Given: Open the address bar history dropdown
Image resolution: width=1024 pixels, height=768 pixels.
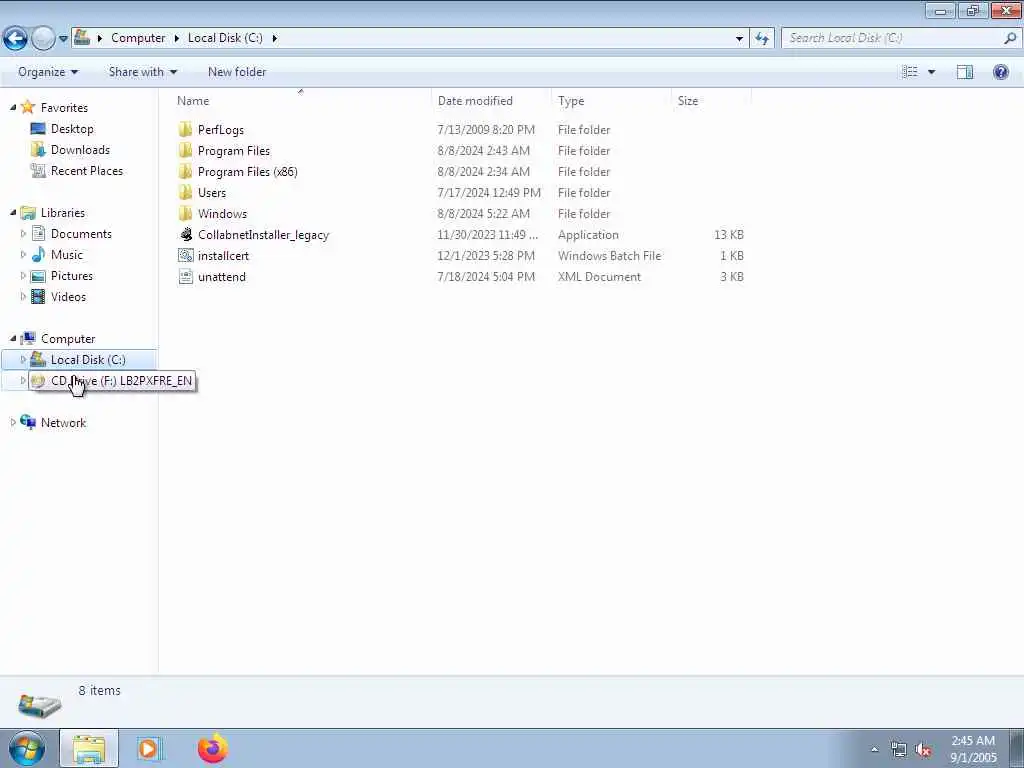Looking at the screenshot, I should [x=739, y=39].
